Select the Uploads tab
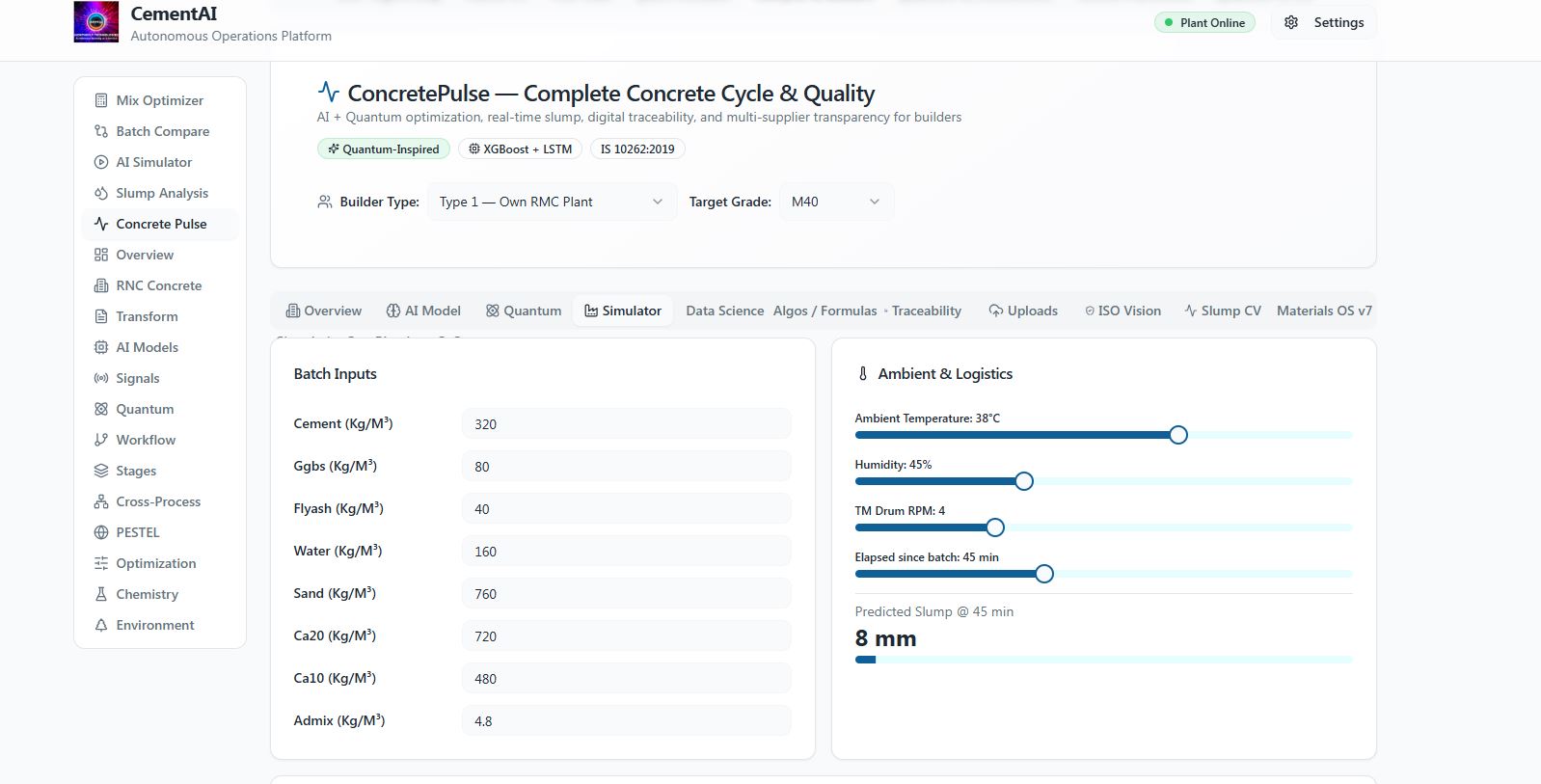Viewport: 1541px width, 784px height. (x=1023, y=311)
